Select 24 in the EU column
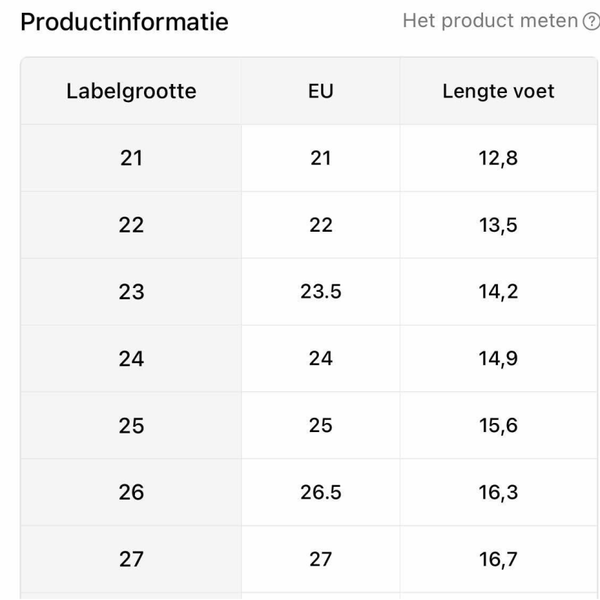The height and width of the screenshot is (600, 600). click(x=320, y=359)
